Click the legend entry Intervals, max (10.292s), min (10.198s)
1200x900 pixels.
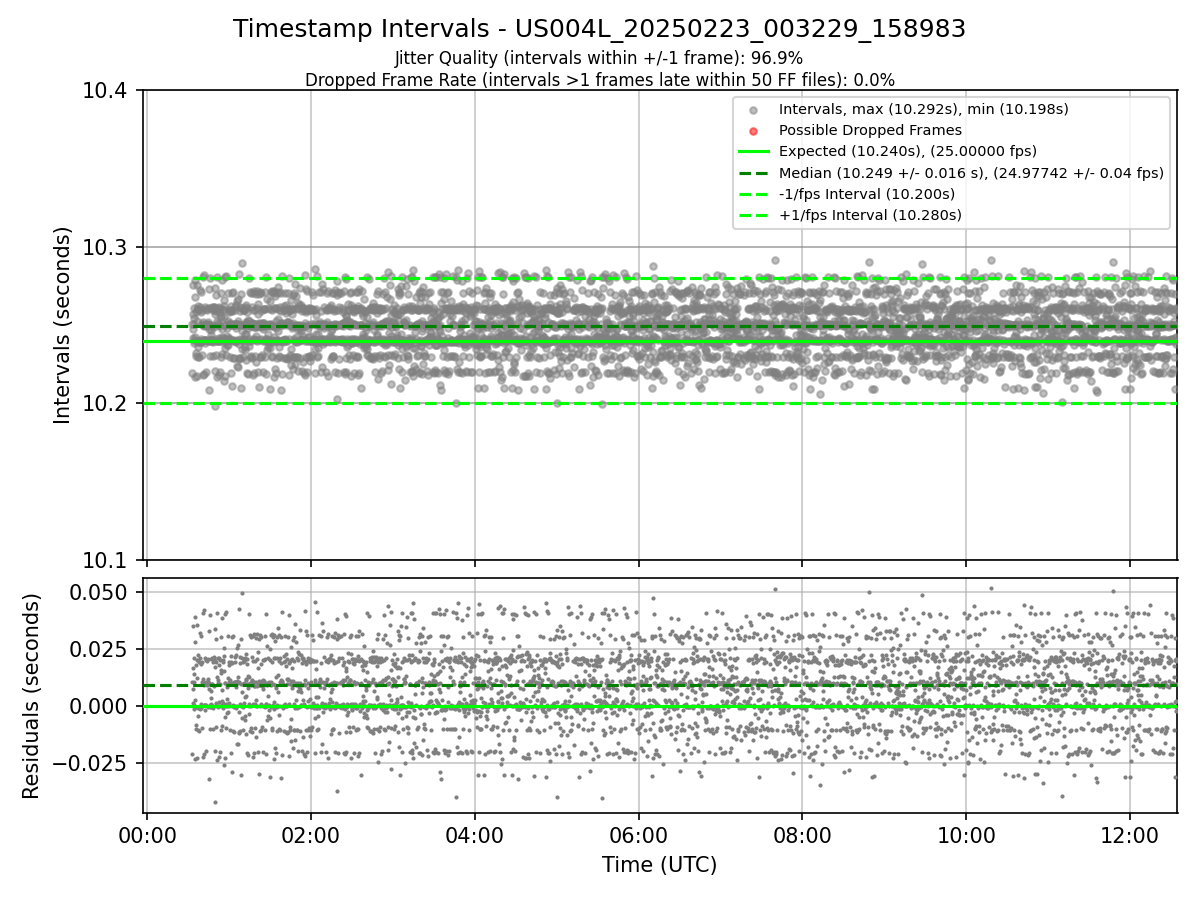(924, 109)
